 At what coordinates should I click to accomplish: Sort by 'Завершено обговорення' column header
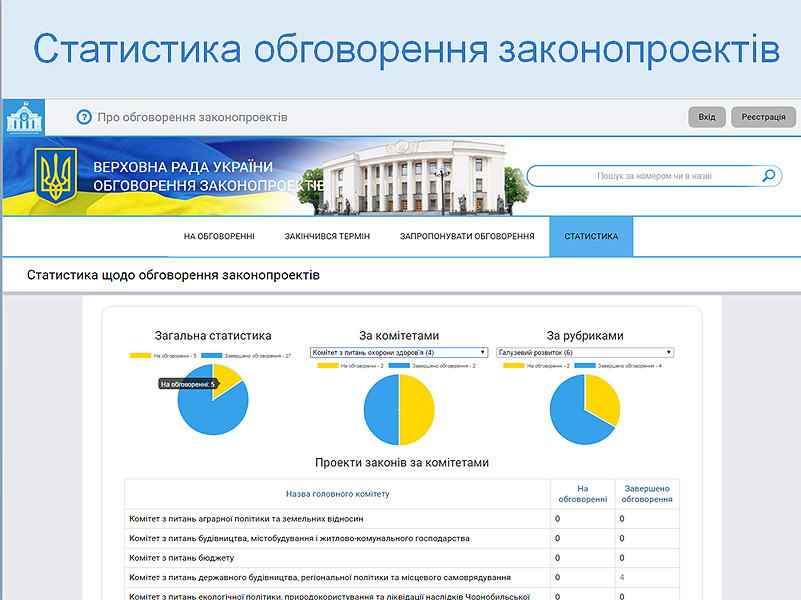click(x=647, y=494)
